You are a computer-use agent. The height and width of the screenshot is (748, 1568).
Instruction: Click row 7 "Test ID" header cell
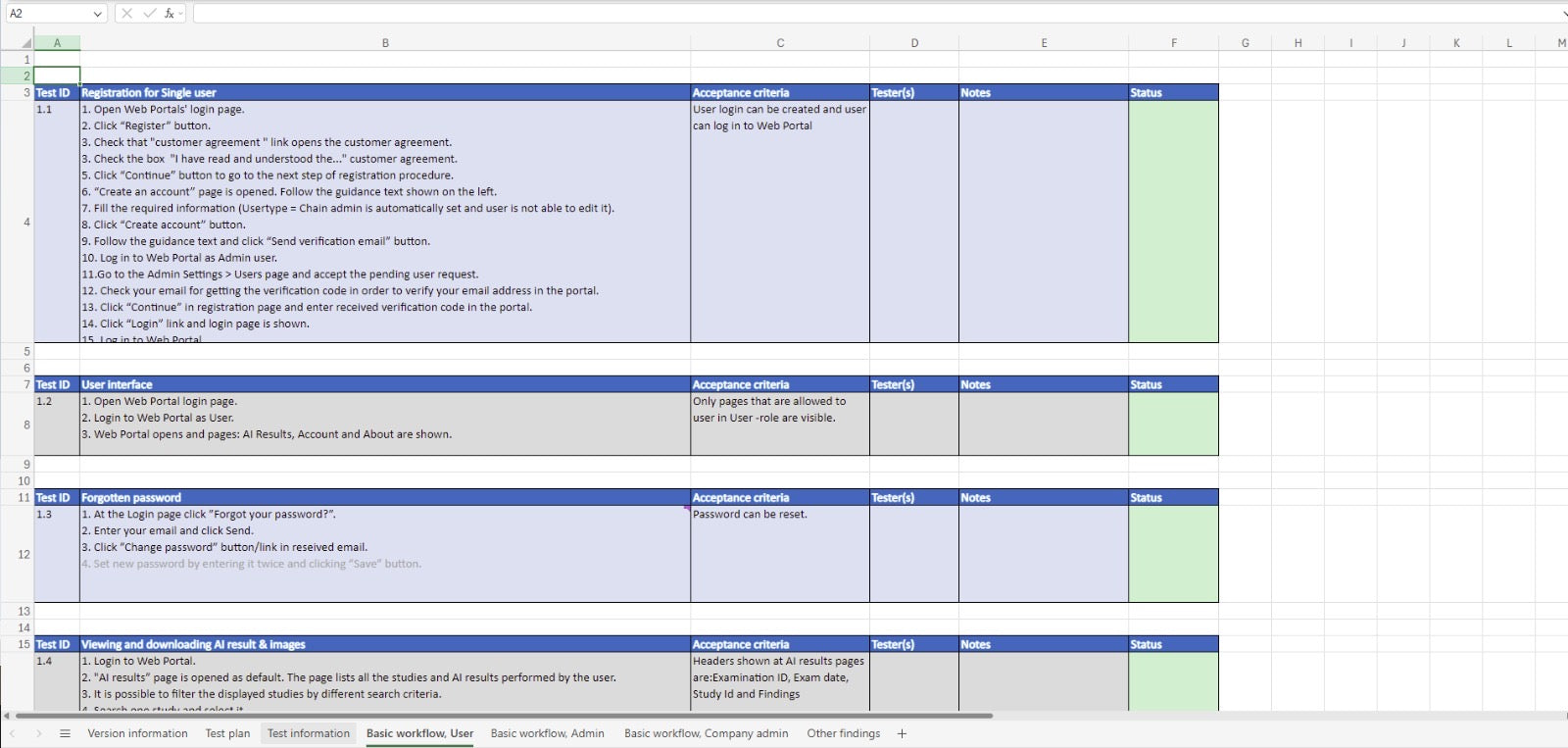(57, 385)
